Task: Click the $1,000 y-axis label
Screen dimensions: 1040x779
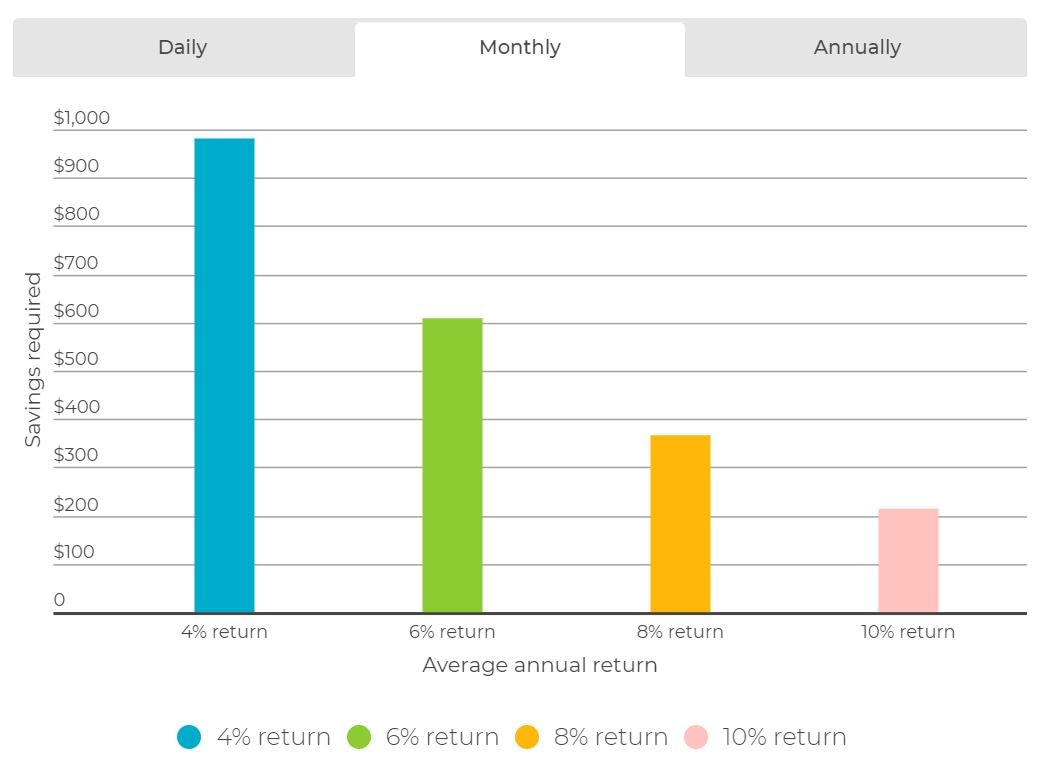Action: pos(82,117)
